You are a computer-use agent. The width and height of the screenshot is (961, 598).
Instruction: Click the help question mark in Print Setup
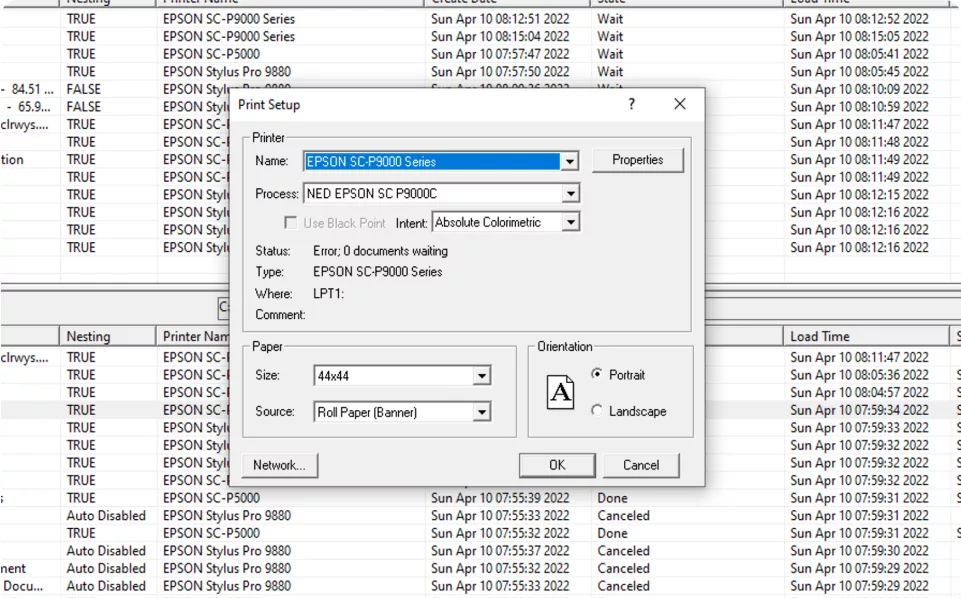pyautogui.click(x=631, y=104)
